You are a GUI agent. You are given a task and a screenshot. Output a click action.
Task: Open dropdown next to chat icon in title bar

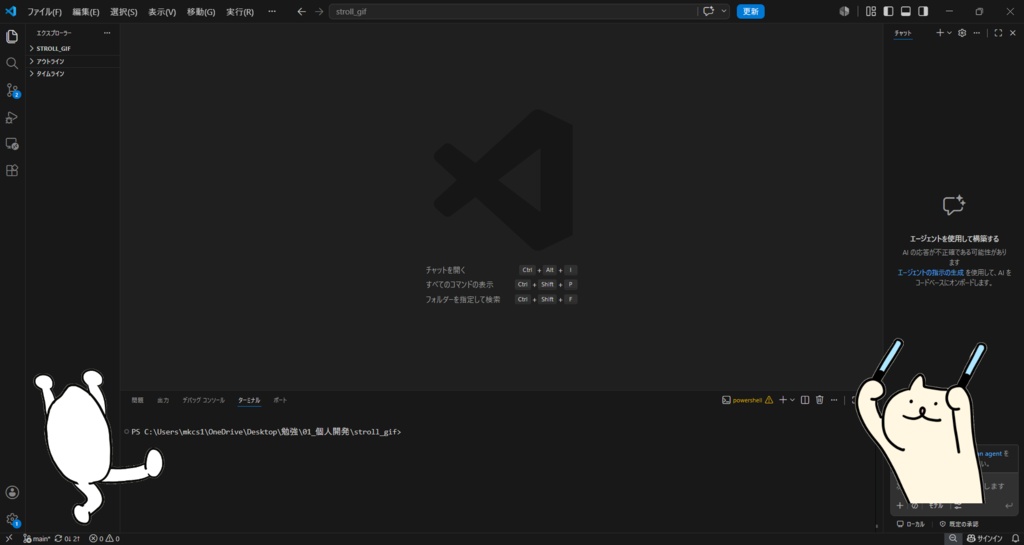[724, 11]
